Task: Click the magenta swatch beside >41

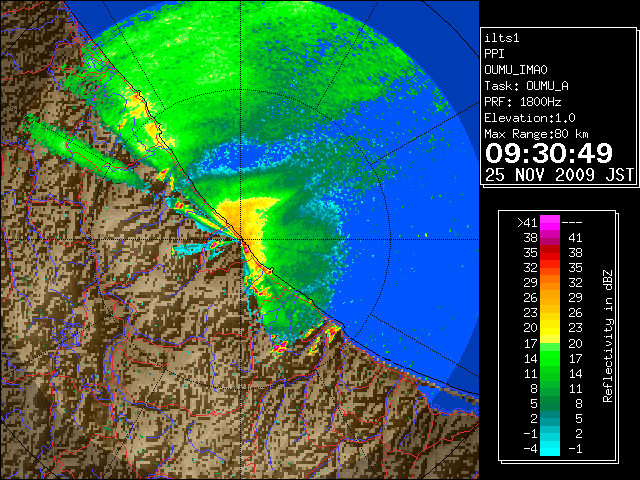Action: [550, 223]
